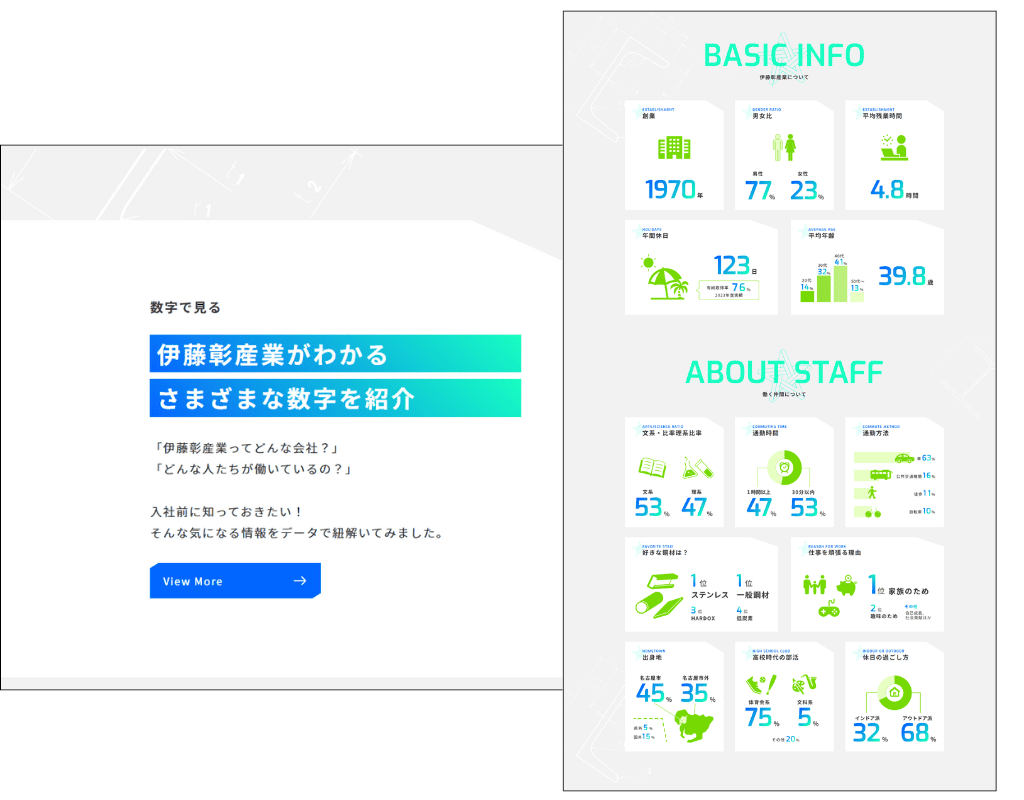This screenshot has width=1024, height=800.
Task: Click the piggy bank icon on 仕事を頑張る理由 card
Action: pos(845,587)
